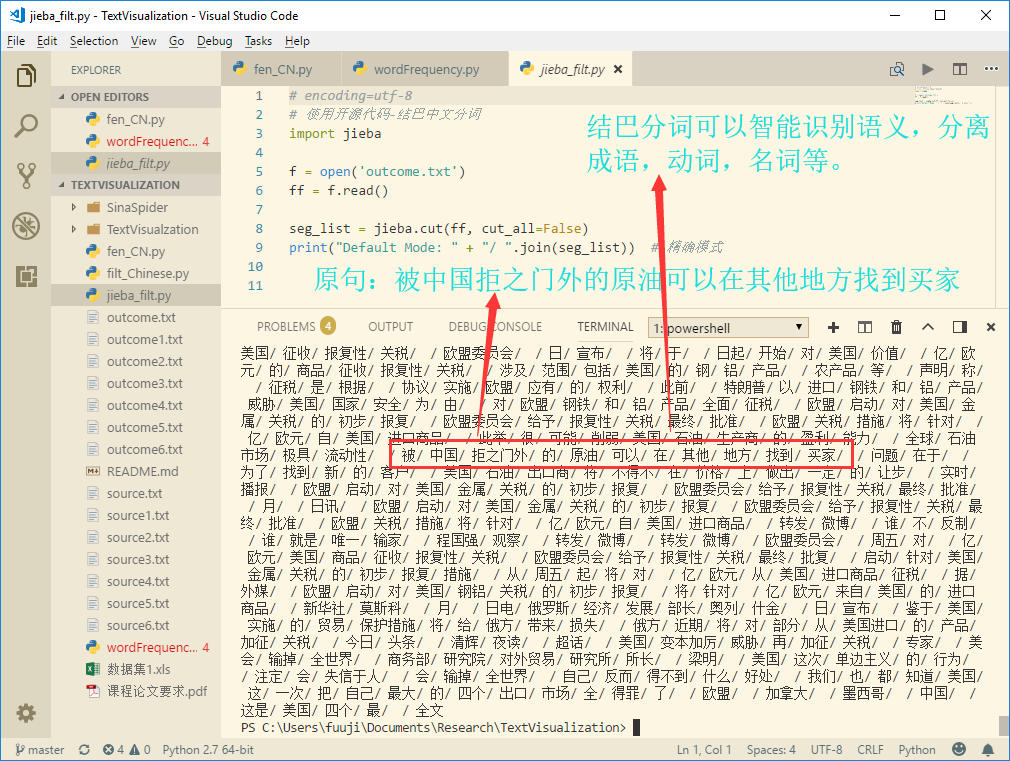The height and width of the screenshot is (761, 1010).
Task: Open the View menu
Action: pyautogui.click(x=144, y=41)
